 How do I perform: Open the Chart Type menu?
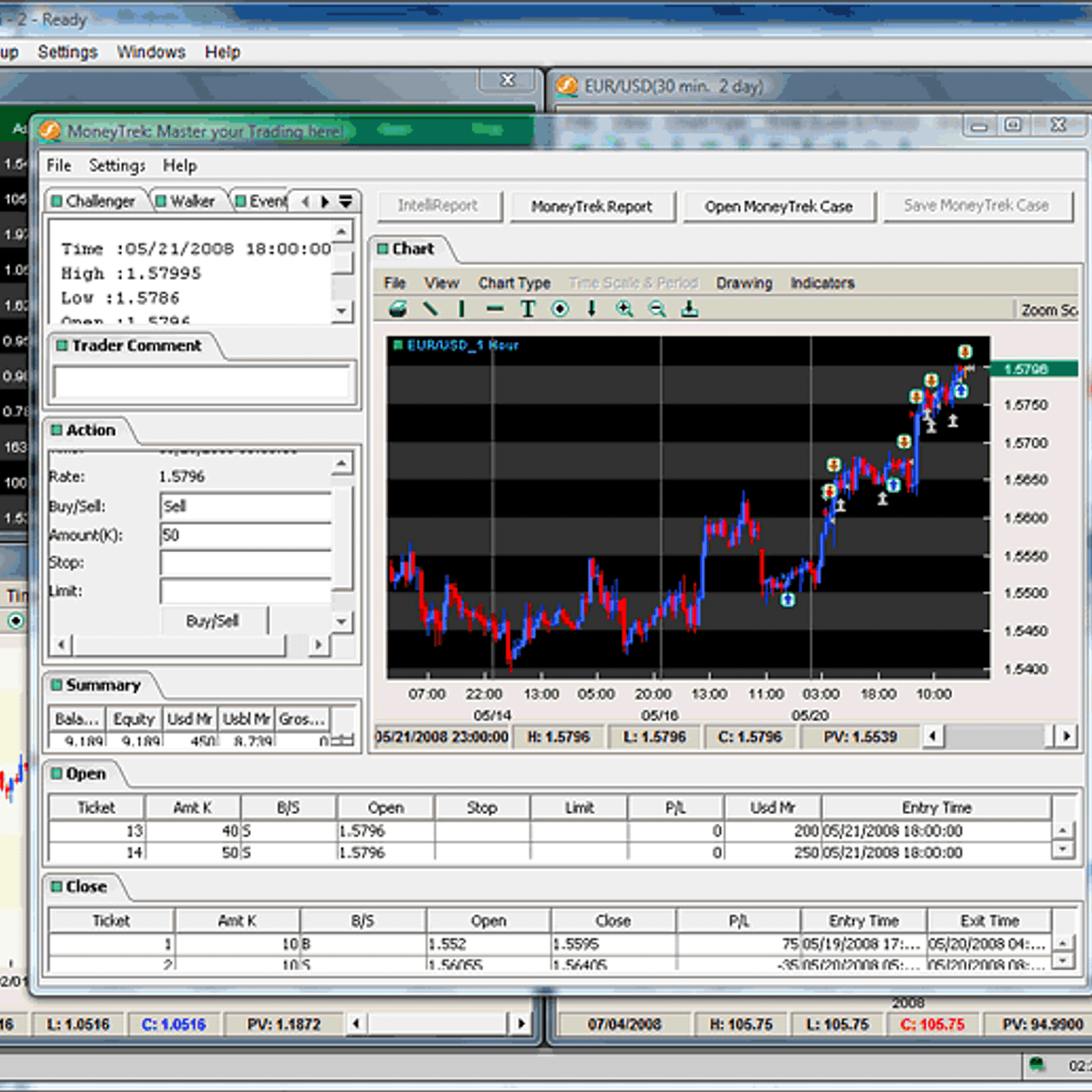click(514, 283)
